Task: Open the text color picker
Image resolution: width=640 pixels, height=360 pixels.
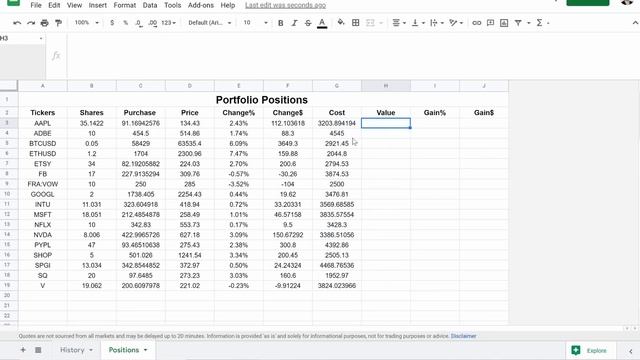Action: 322,23
